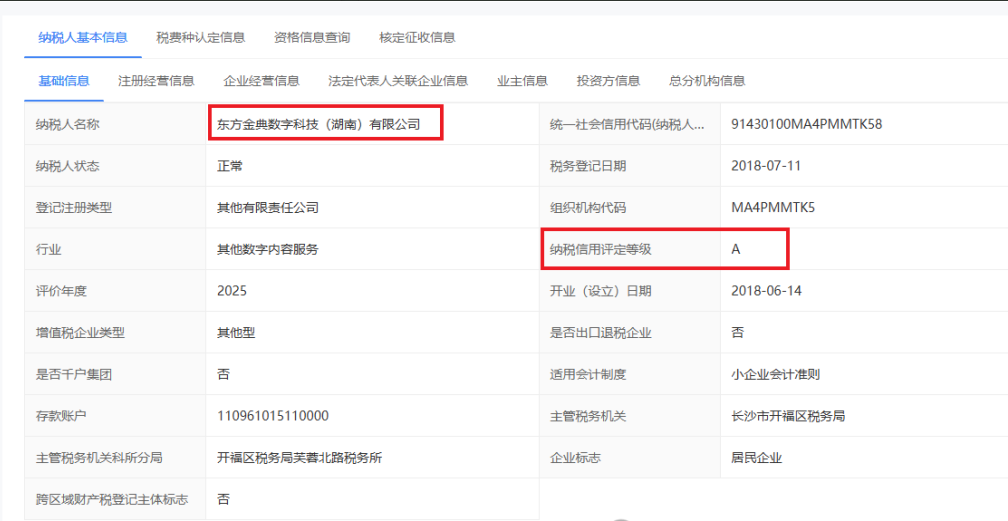Click credit code 91430100MA4PMMTK58

(x=807, y=124)
